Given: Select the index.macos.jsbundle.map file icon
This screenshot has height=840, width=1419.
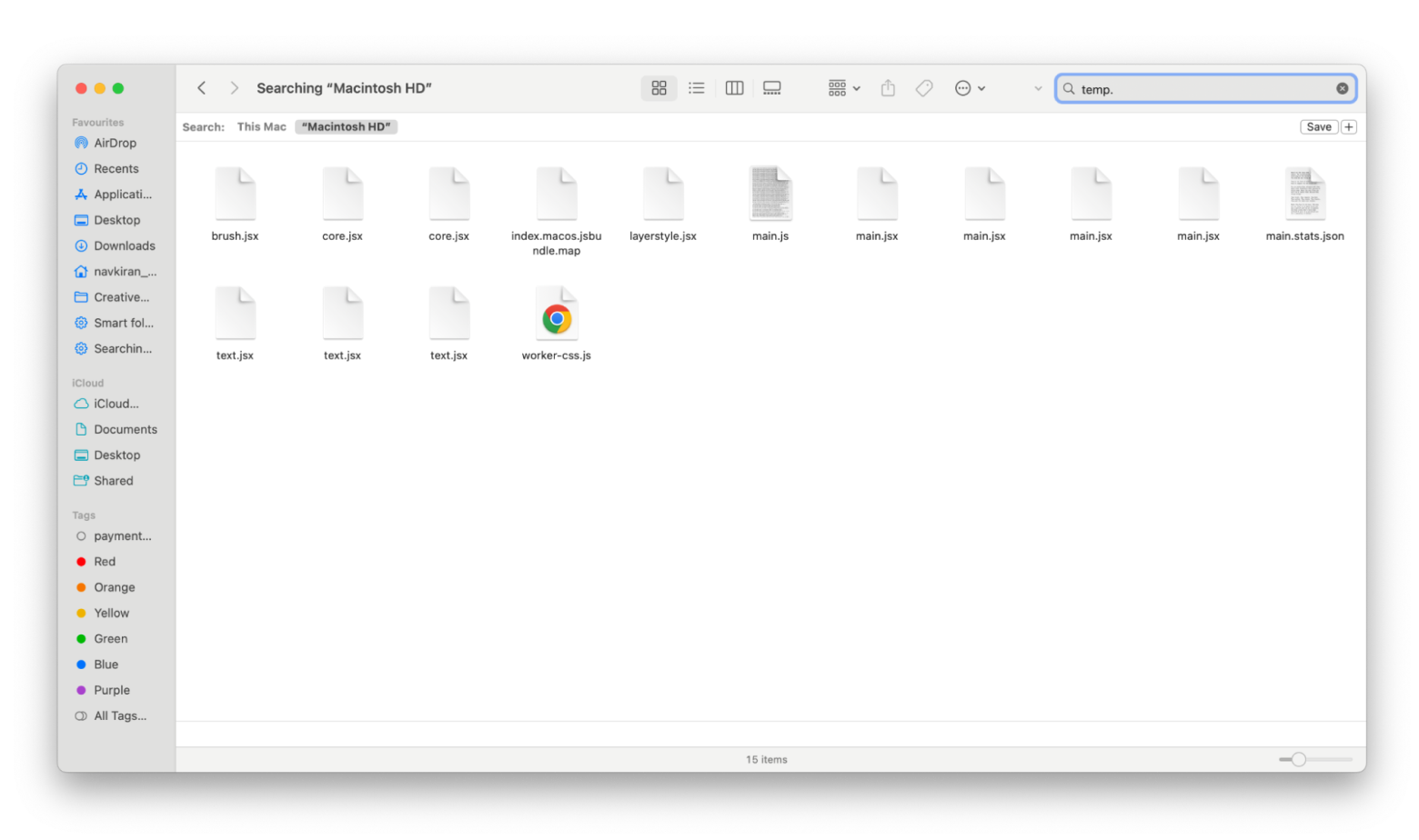Looking at the screenshot, I should [557, 194].
